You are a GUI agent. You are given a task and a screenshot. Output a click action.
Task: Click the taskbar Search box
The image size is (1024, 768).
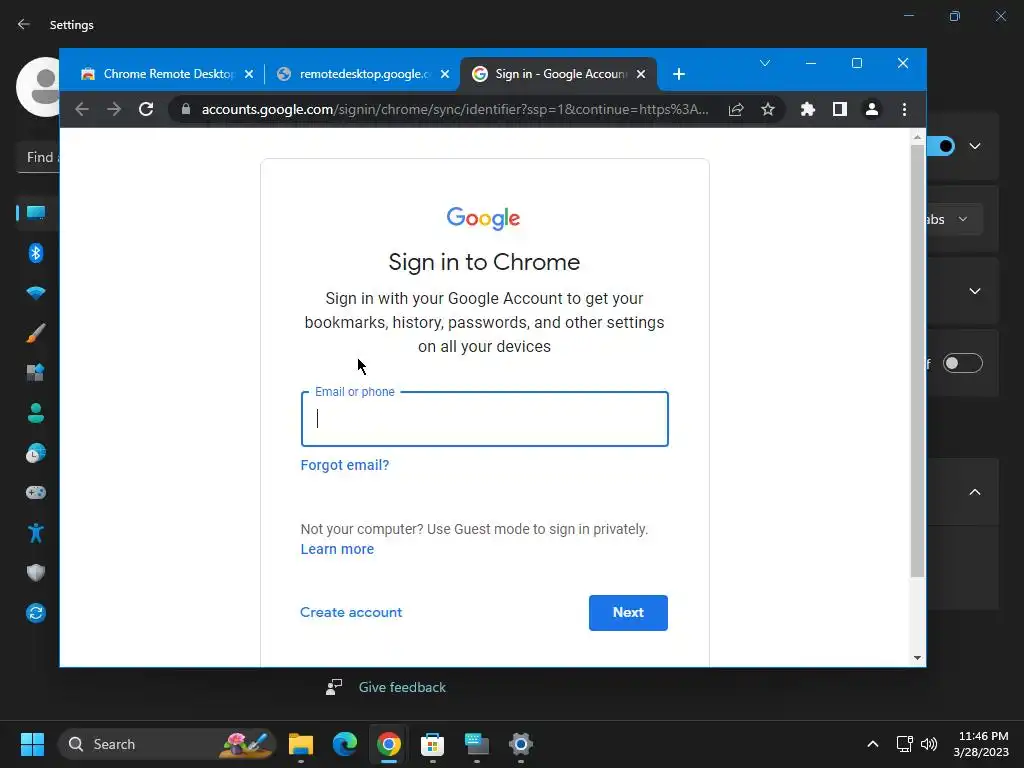point(168,744)
